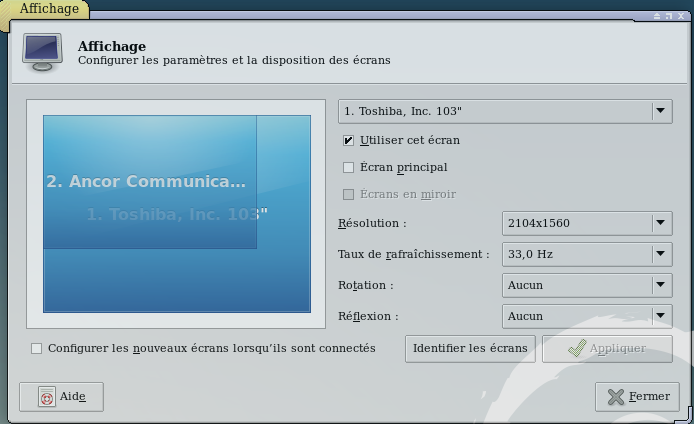Toggle the Écrans en miroir checkbox
The image size is (694, 424).
348,194
